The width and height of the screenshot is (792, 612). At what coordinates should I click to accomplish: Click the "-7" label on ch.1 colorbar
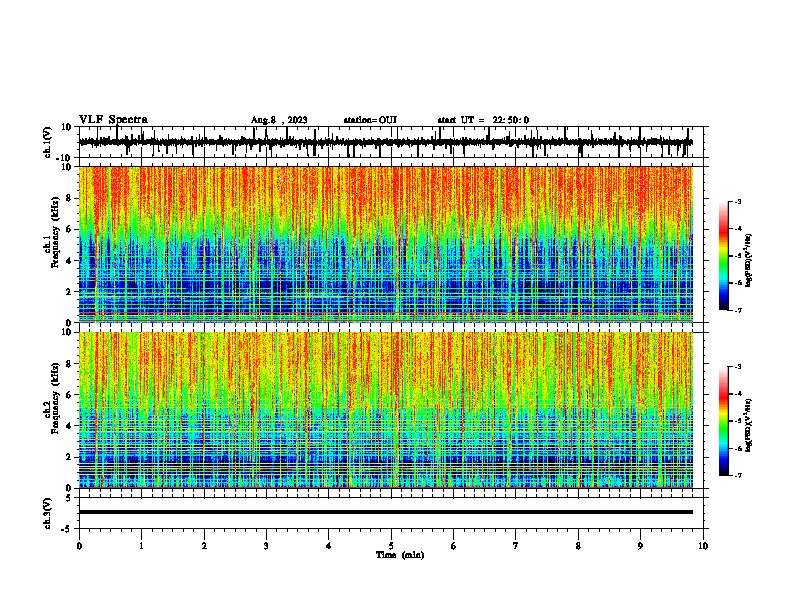coord(737,310)
